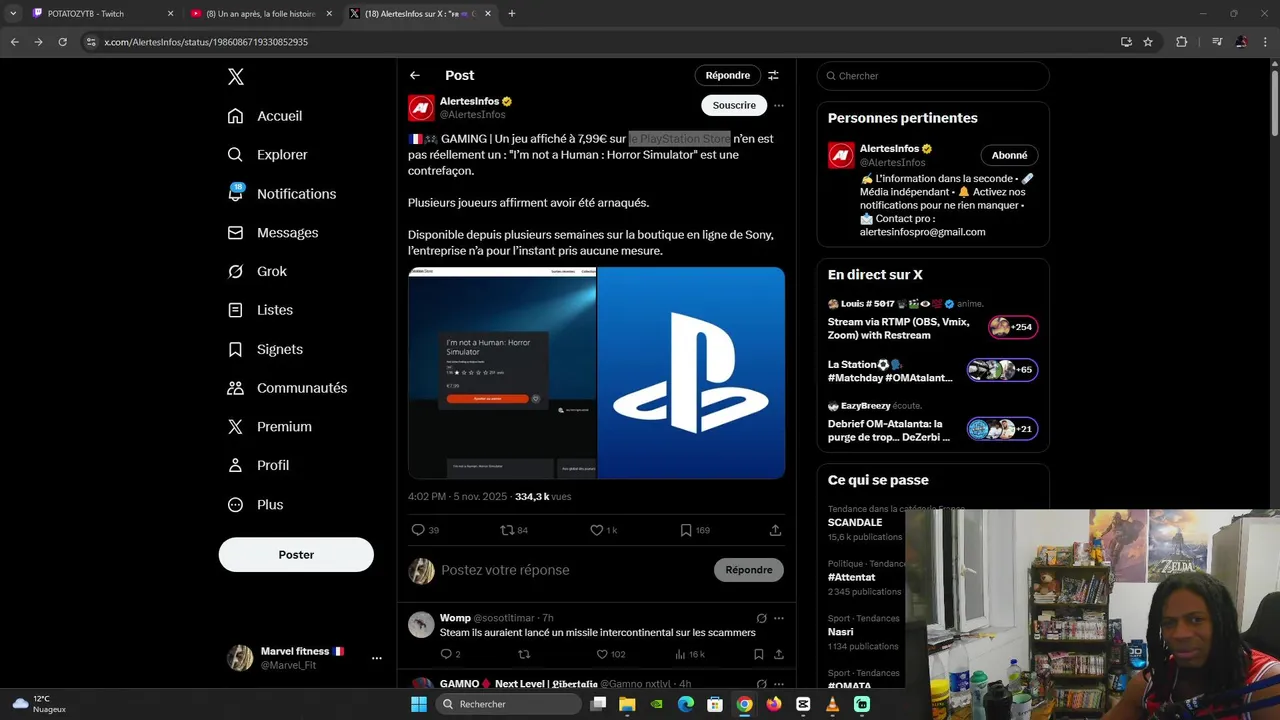Open the Plus more menu
The width and height of the screenshot is (1280, 720).
[x=255, y=505]
